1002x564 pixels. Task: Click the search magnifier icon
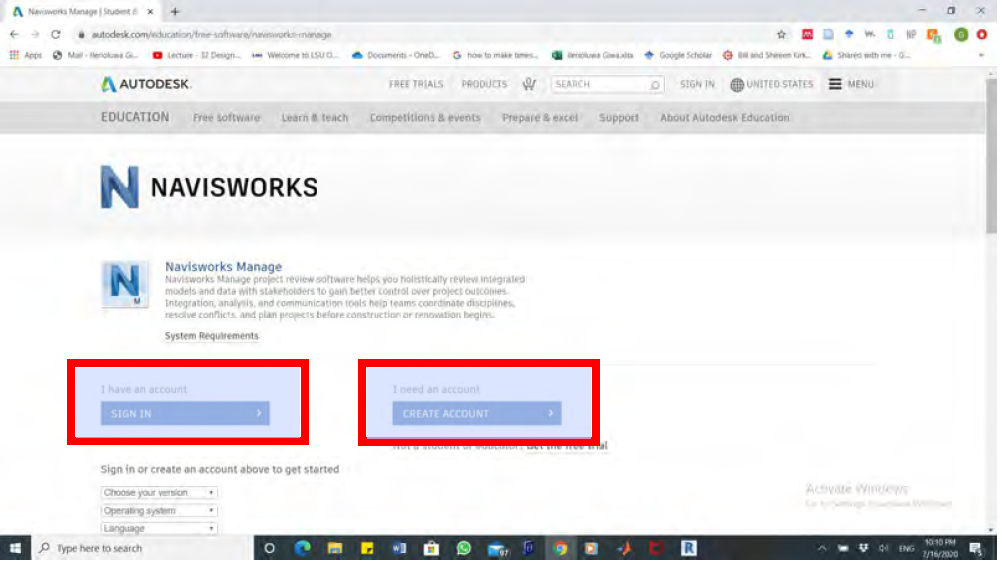[655, 85]
